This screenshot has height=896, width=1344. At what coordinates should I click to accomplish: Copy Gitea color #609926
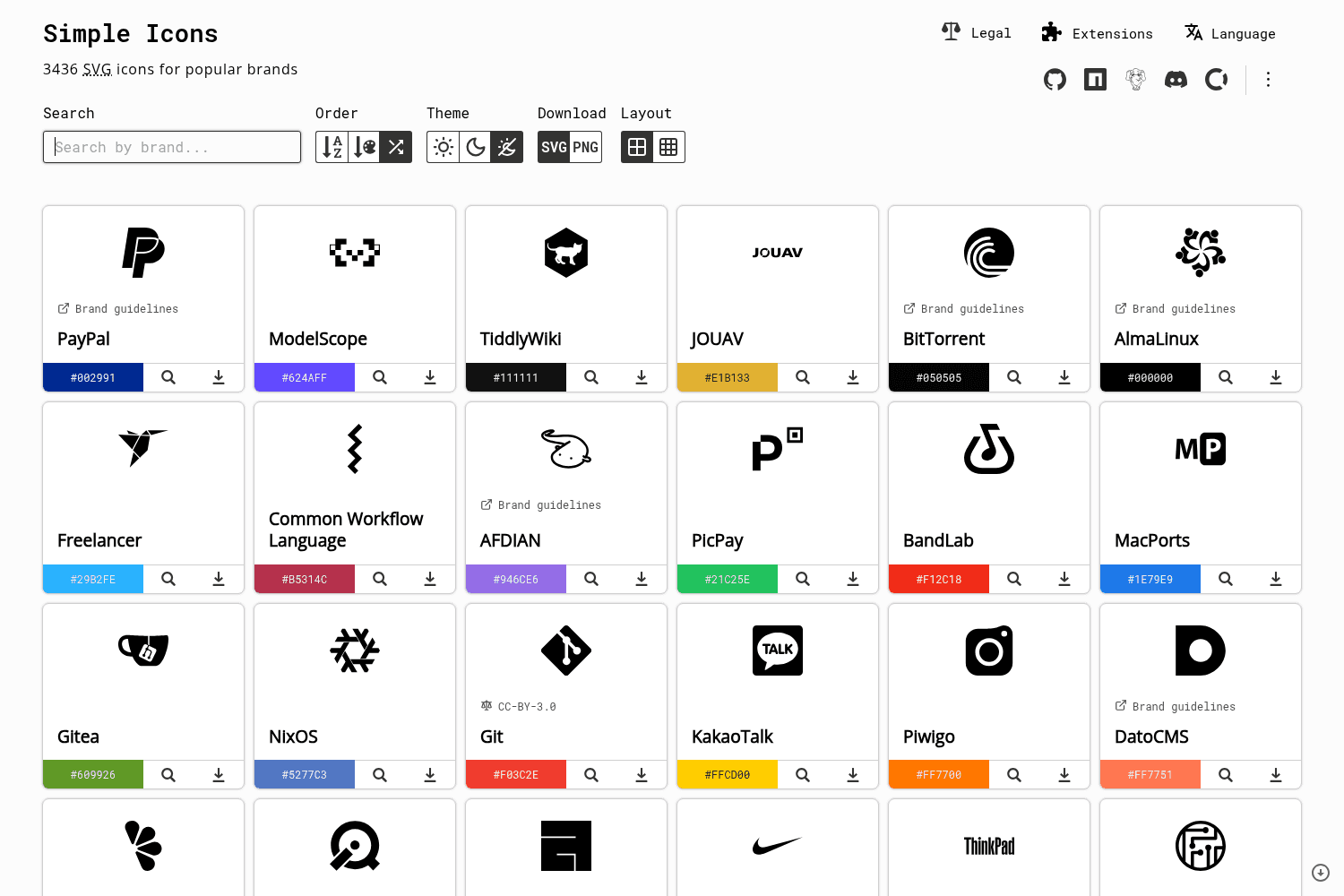(x=93, y=774)
